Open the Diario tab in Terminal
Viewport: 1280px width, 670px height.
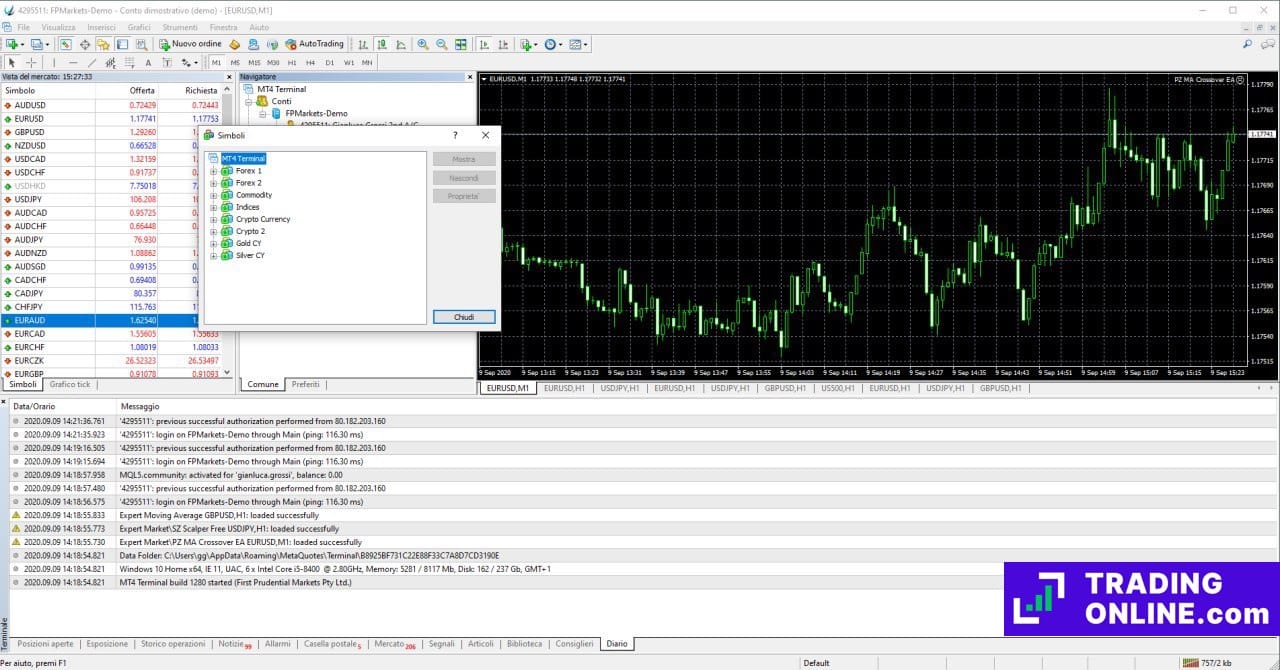pos(617,644)
